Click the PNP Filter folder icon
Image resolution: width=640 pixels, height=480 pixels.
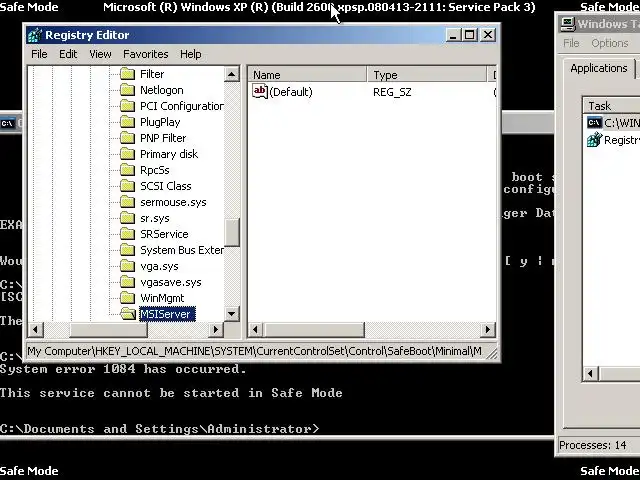click(128, 138)
